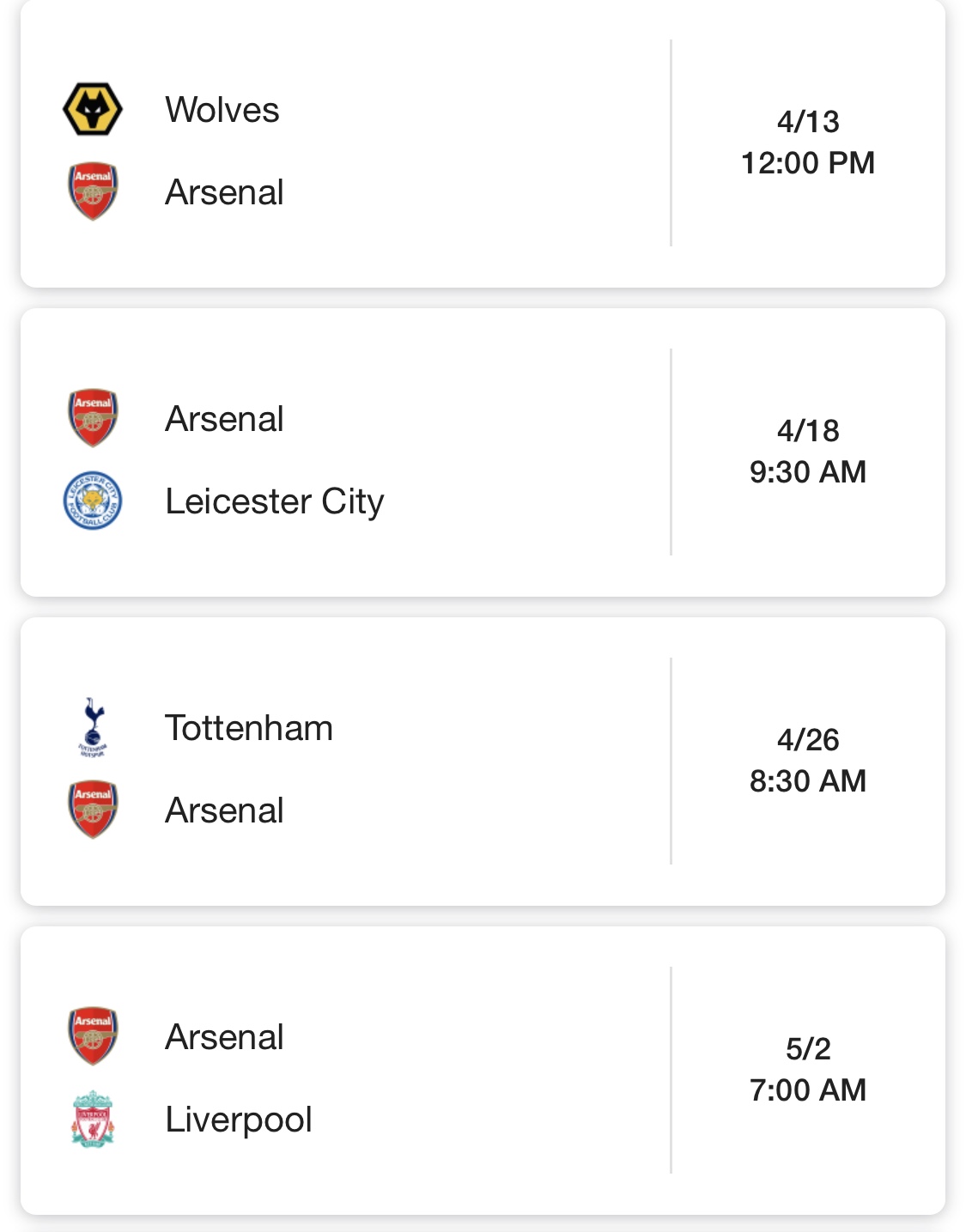Select the Liverpool club crest
Image resolution: width=966 pixels, height=1232 pixels.
93,1119
